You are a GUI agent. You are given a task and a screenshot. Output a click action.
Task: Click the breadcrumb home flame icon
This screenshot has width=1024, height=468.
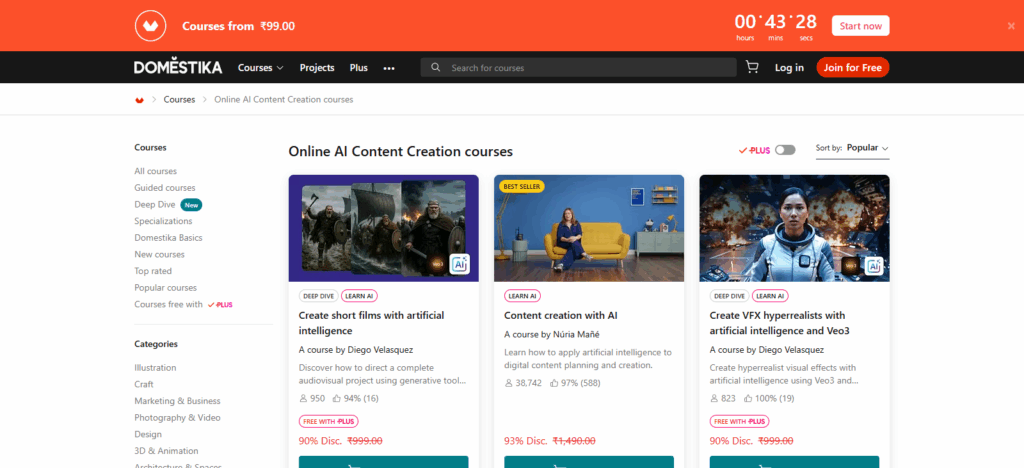click(139, 100)
